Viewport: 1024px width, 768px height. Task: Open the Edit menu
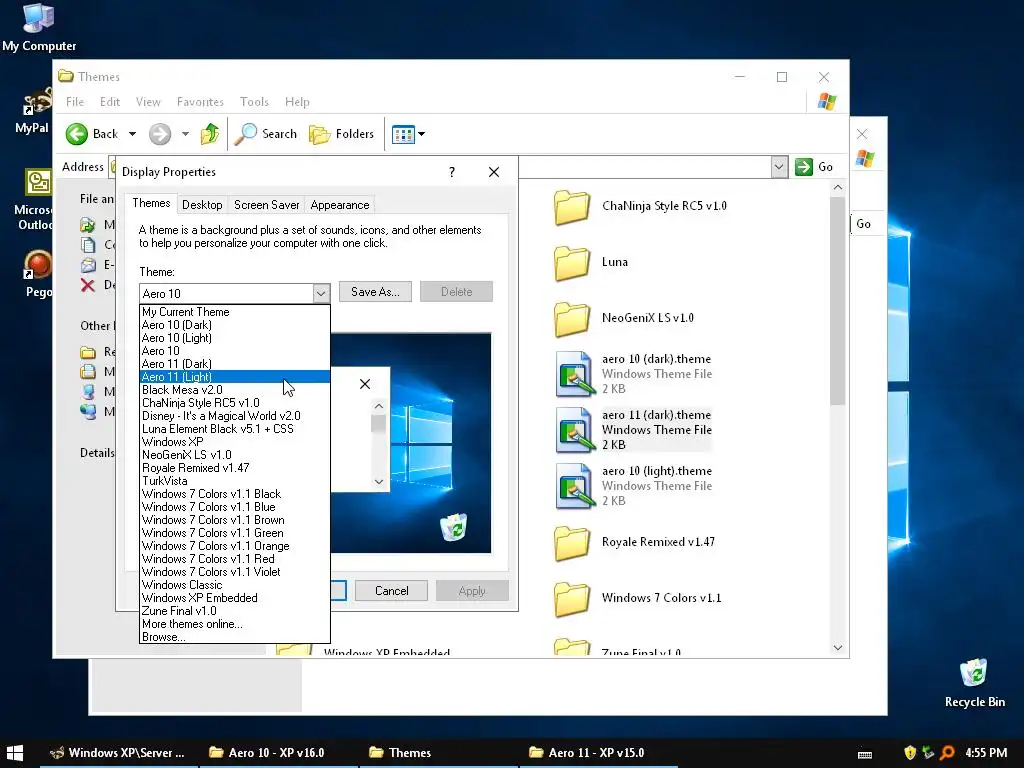click(110, 102)
